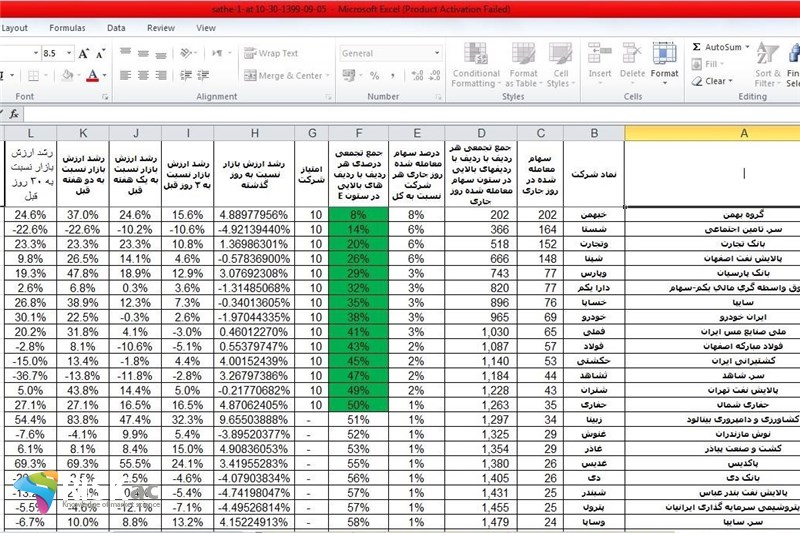Open the Formulas ribbon tab
This screenshot has height=533, width=800.
click(x=67, y=28)
